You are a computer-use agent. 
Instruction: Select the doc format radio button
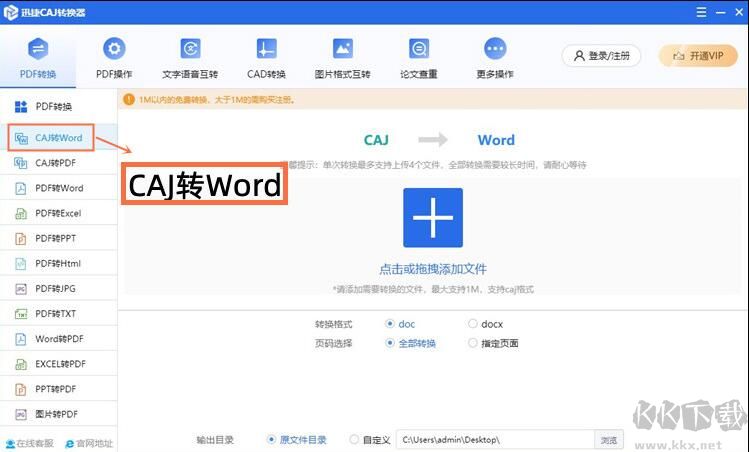click(x=390, y=323)
